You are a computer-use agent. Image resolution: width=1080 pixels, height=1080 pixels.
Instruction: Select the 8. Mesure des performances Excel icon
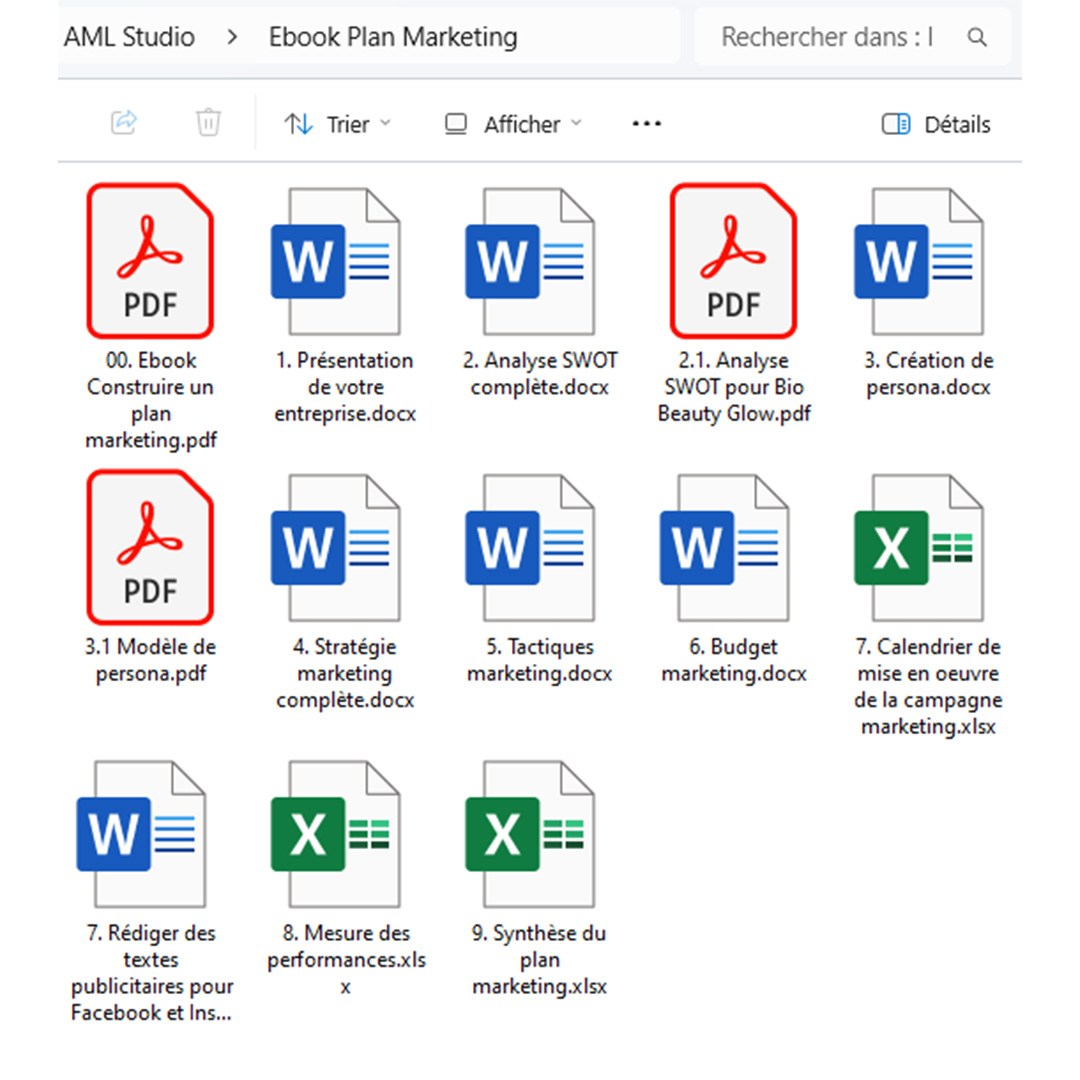(x=335, y=834)
